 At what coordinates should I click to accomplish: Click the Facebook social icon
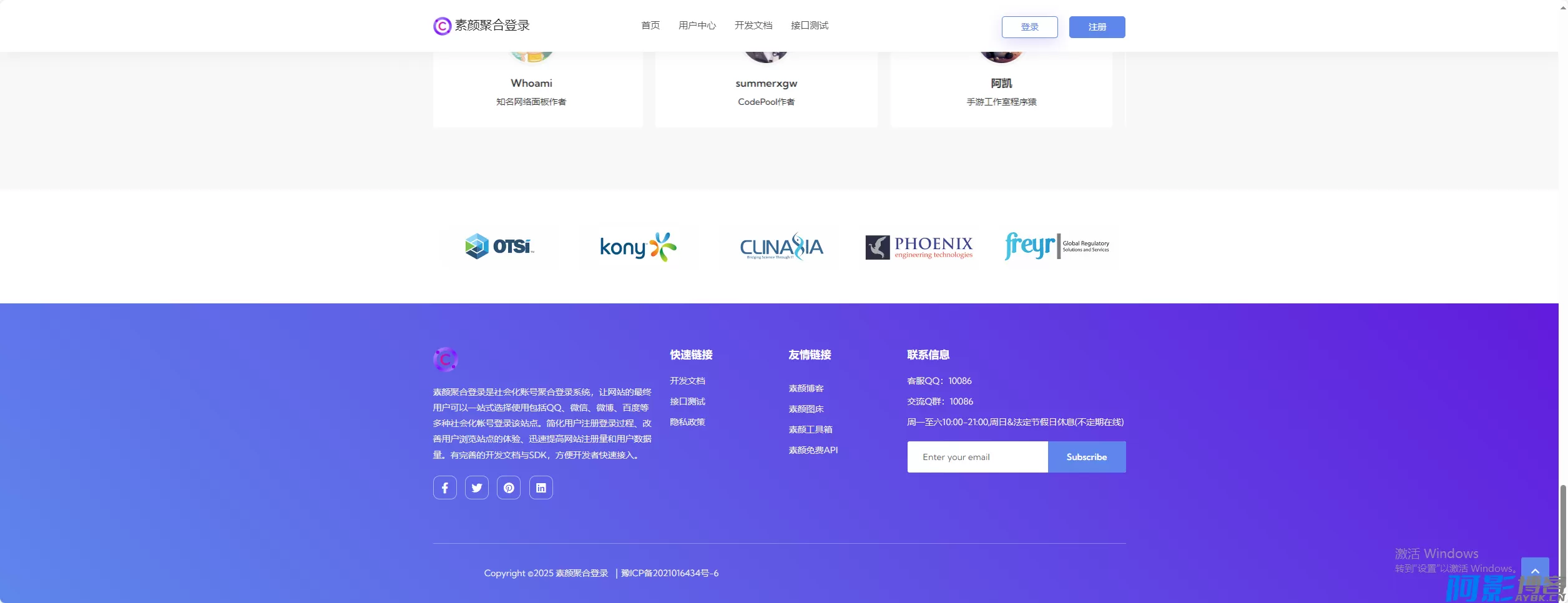tap(444, 488)
